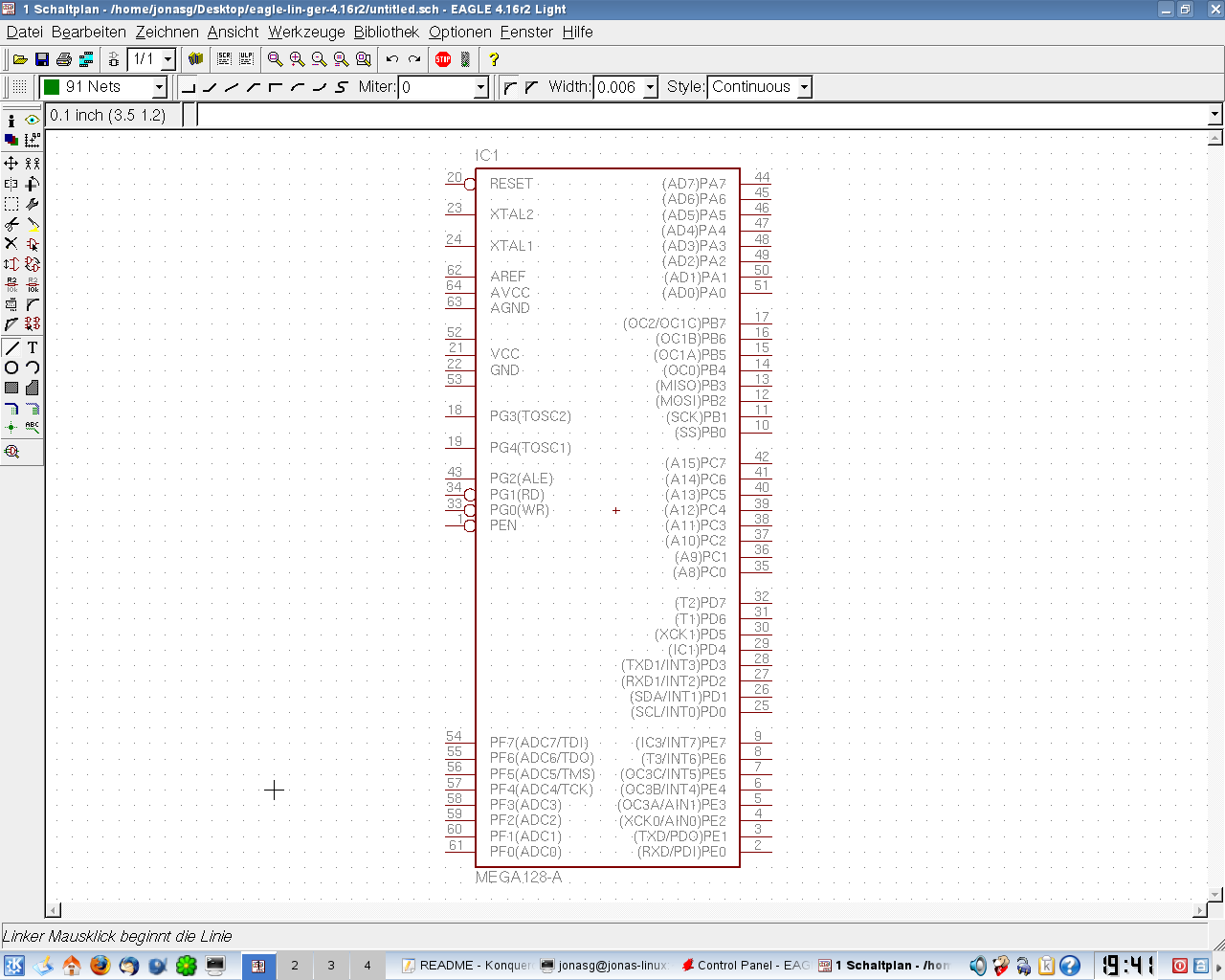Choose the straight diagonal wire bend style
This screenshot has width=1225, height=980.
232,87
